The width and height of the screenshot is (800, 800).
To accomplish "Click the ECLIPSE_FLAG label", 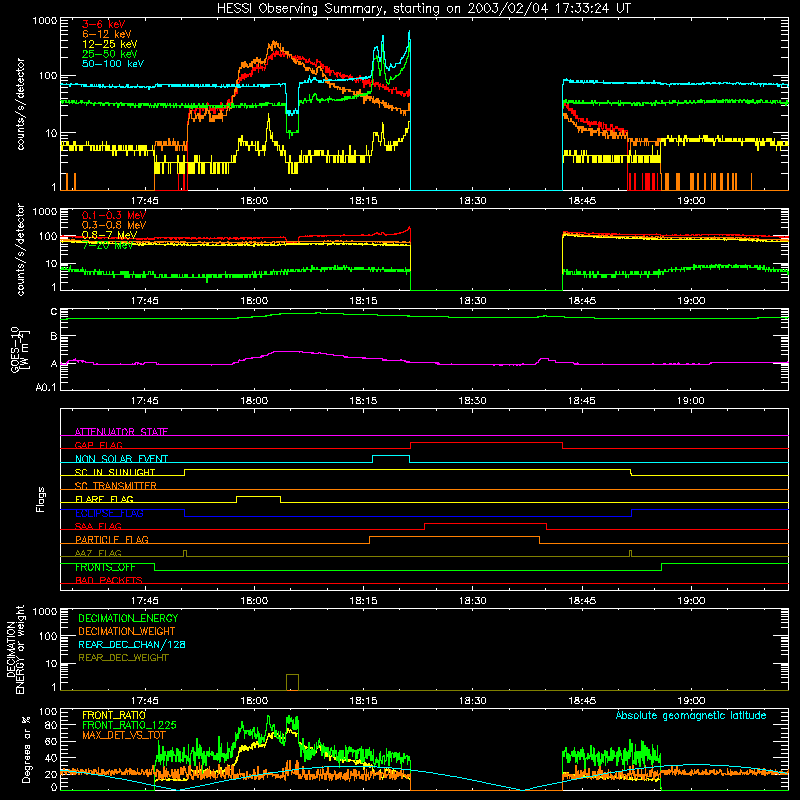I will (109, 513).
